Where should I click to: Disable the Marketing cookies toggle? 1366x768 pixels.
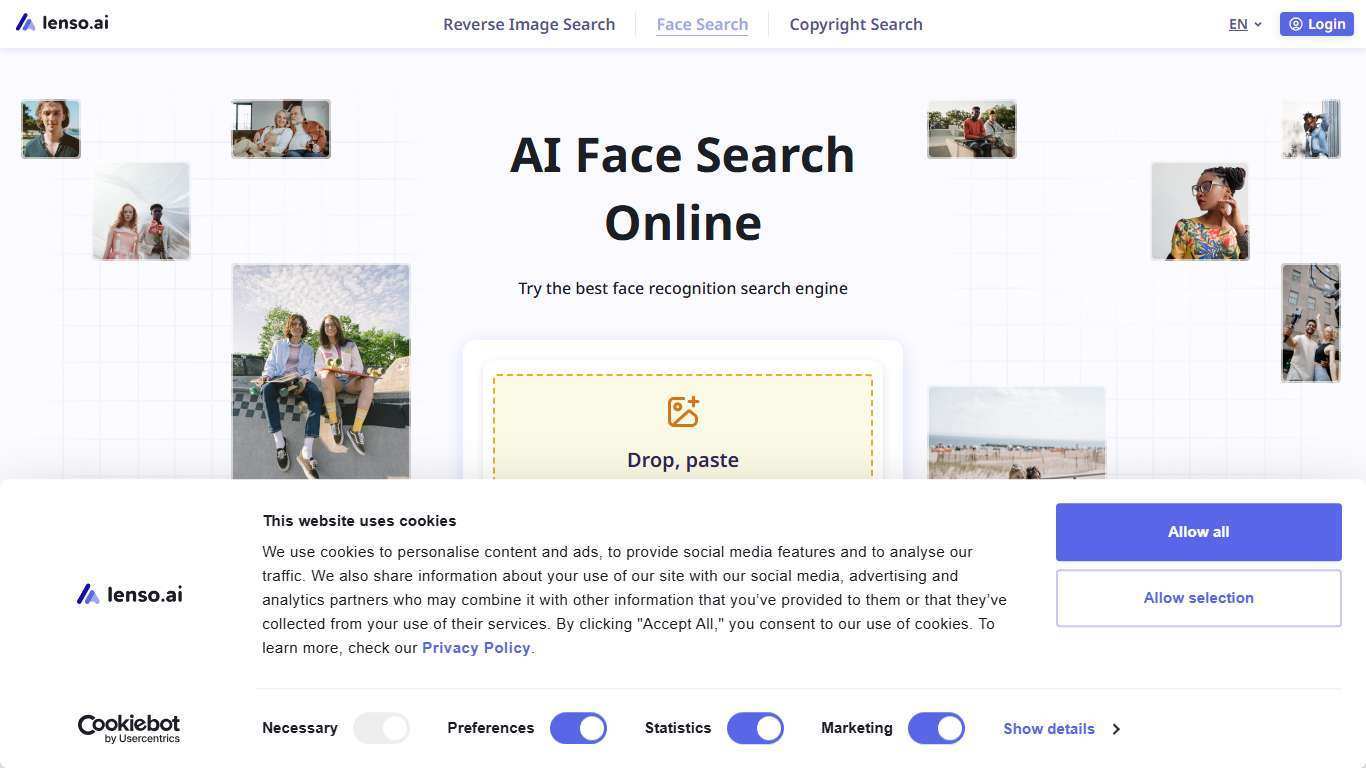click(936, 728)
